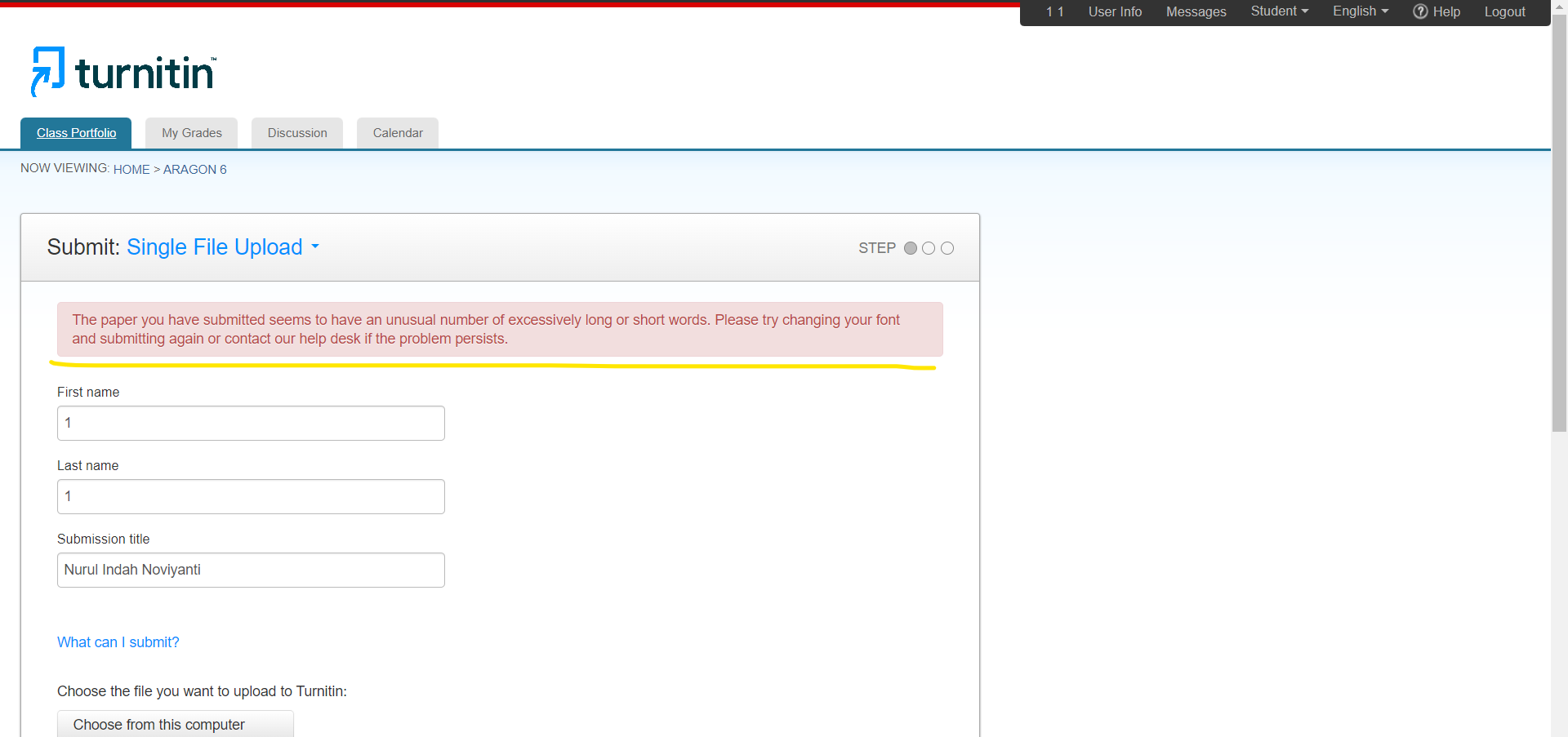The height and width of the screenshot is (737, 1568).
Task: Click the red error message text
Action: point(486,329)
